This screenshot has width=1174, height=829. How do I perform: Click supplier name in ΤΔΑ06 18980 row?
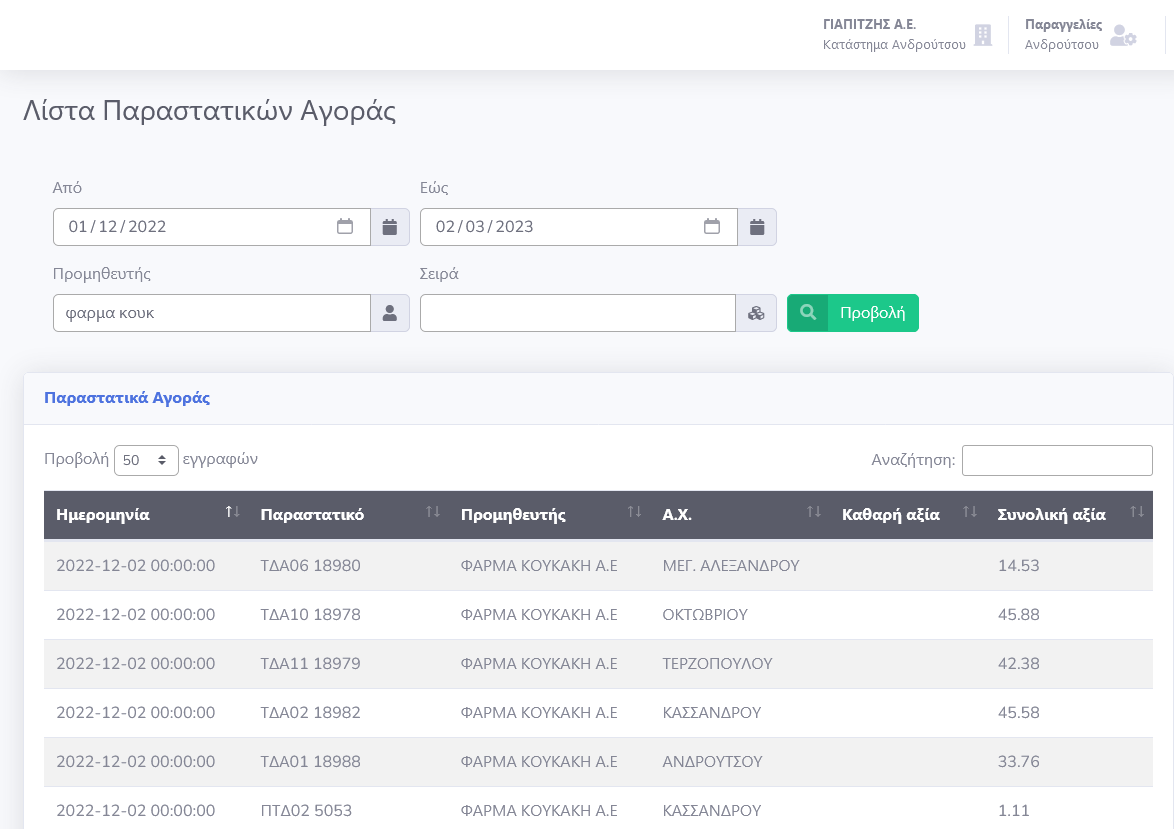click(539, 565)
